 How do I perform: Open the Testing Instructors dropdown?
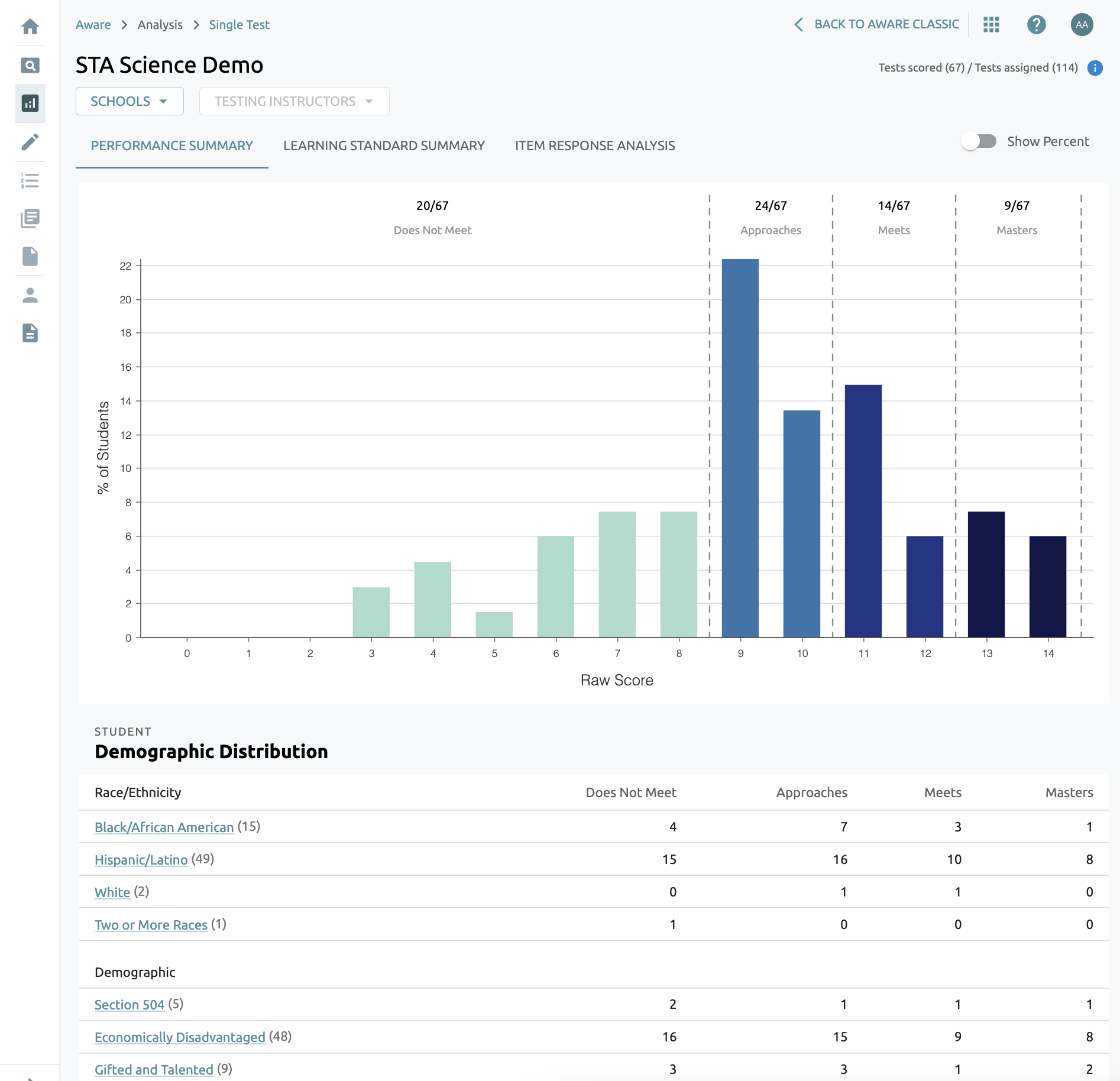click(x=294, y=101)
